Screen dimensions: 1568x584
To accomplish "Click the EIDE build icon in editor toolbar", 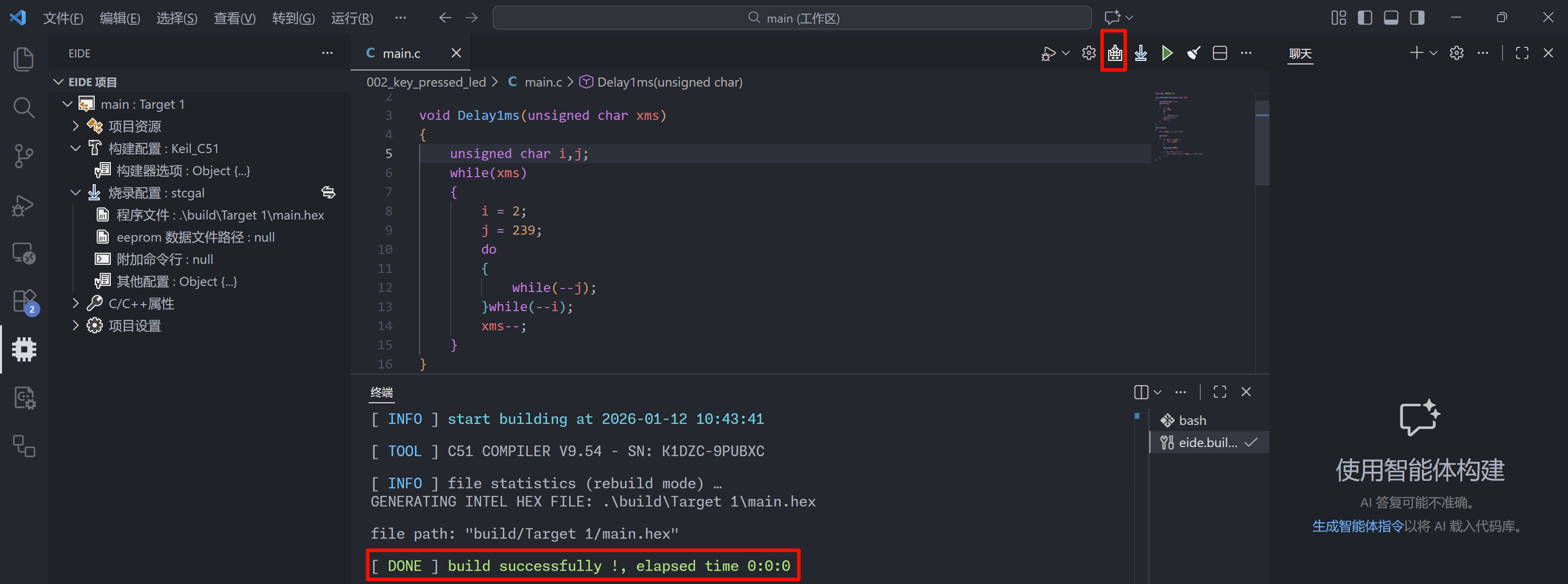I will pos(1115,53).
